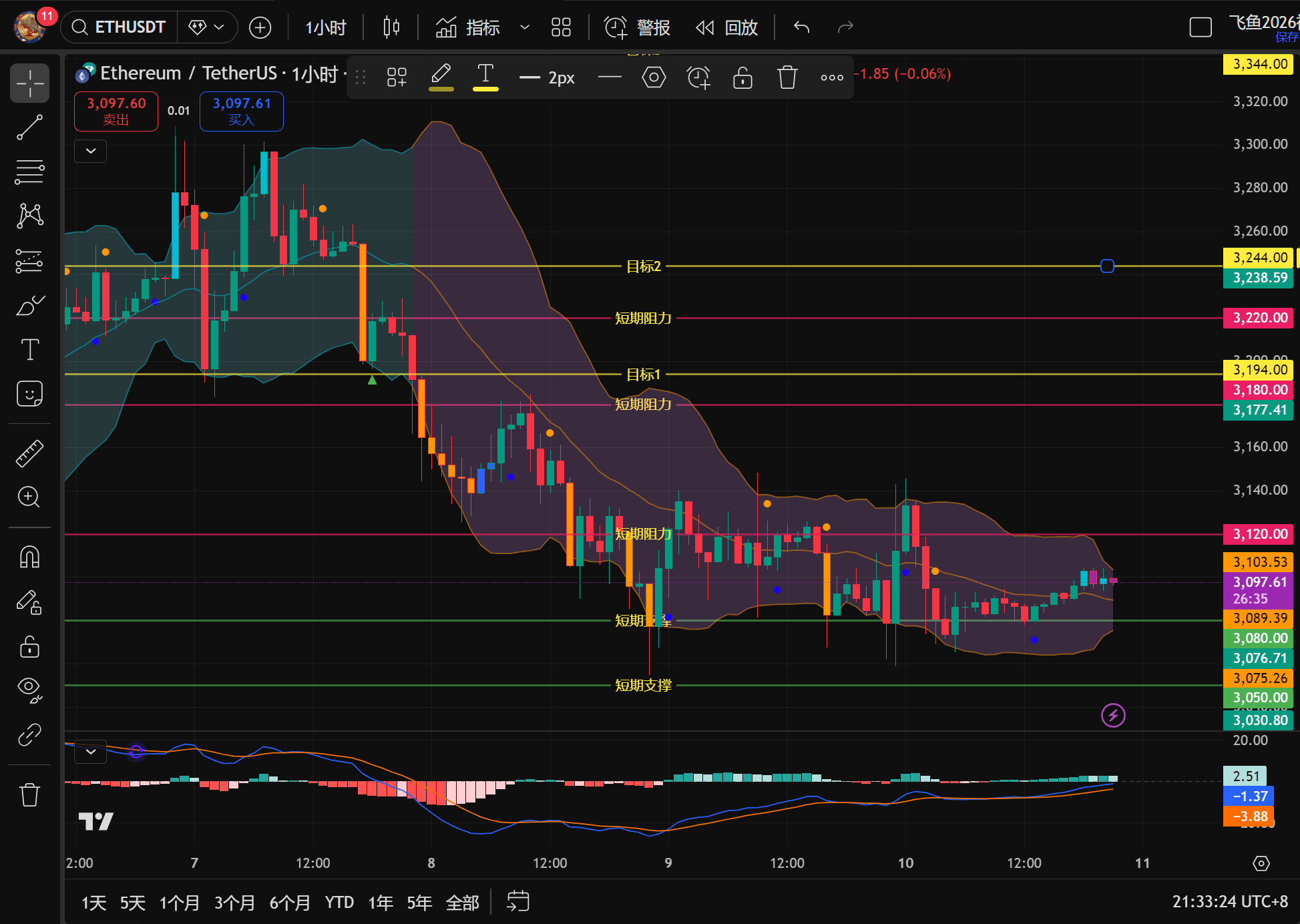Click the ETHUSDT symbol search box
This screenshot has width=1300, height=924.
pyautogui.click(x=120, y=27)
